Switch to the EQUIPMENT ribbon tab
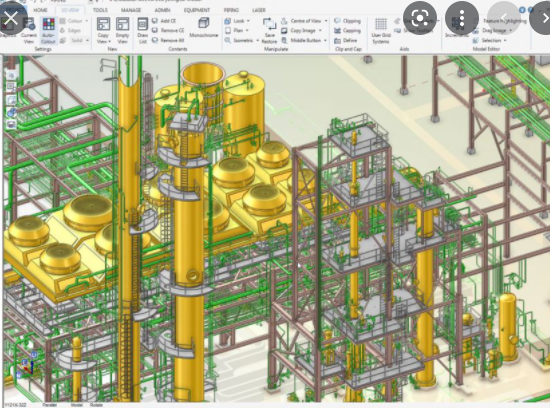The image size is (550, 408). pos(197,10)
